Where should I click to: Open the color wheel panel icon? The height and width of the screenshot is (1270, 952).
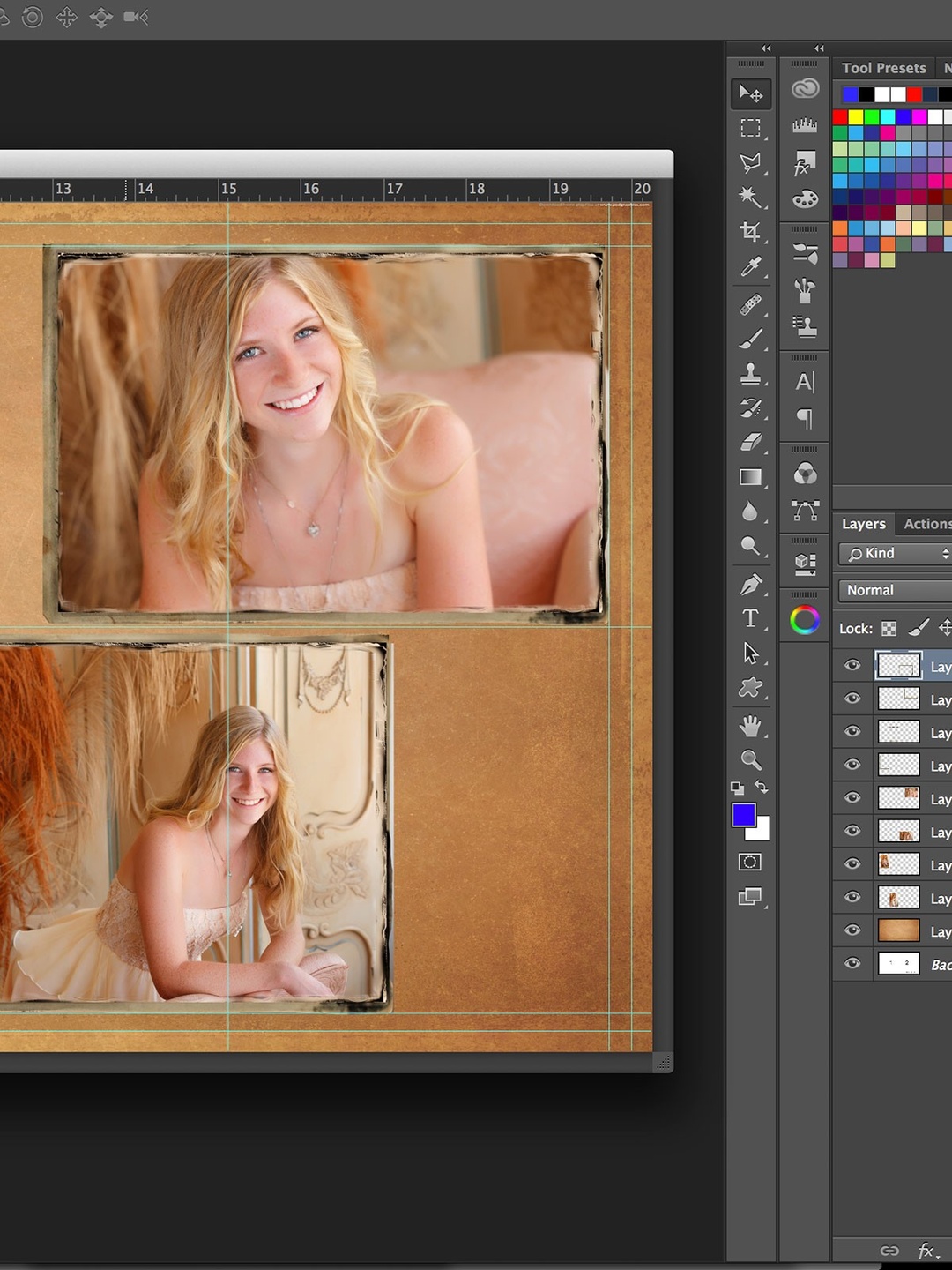click(x=805, y=620)
